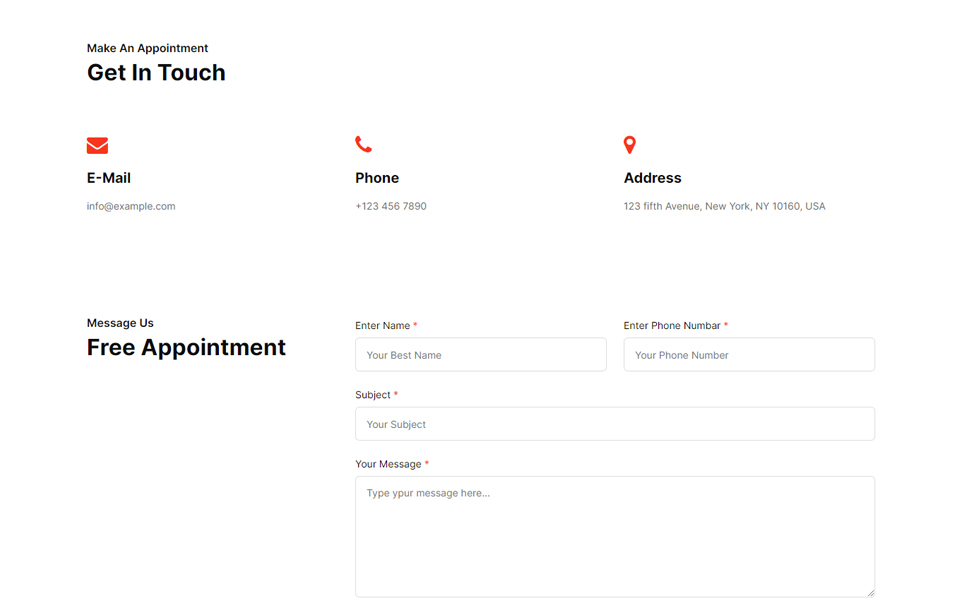Click the red map pin address icon

coord(629,145)
